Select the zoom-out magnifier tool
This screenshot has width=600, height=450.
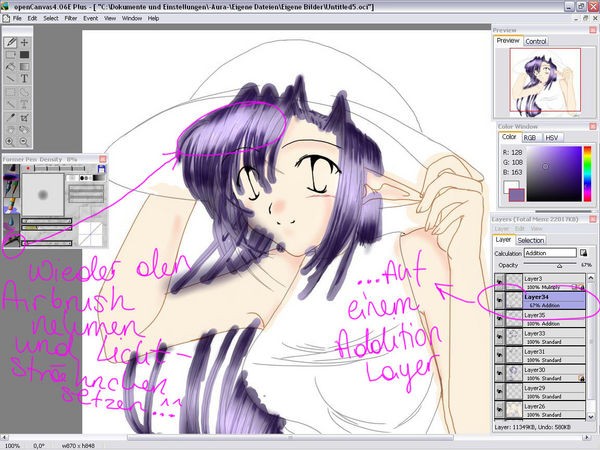point(24,141)
